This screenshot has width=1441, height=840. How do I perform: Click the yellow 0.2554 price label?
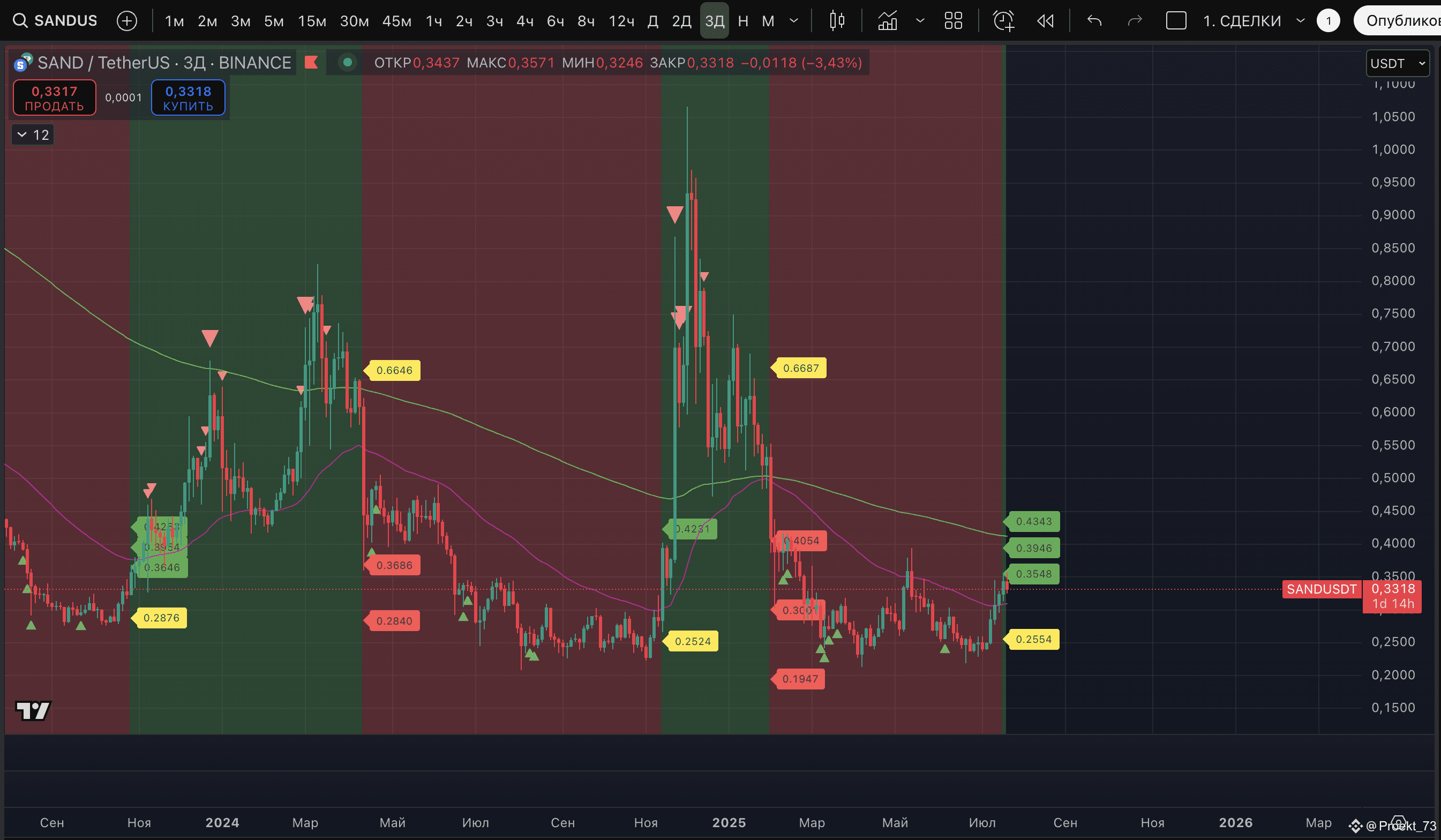click(x=1033, y=639)
